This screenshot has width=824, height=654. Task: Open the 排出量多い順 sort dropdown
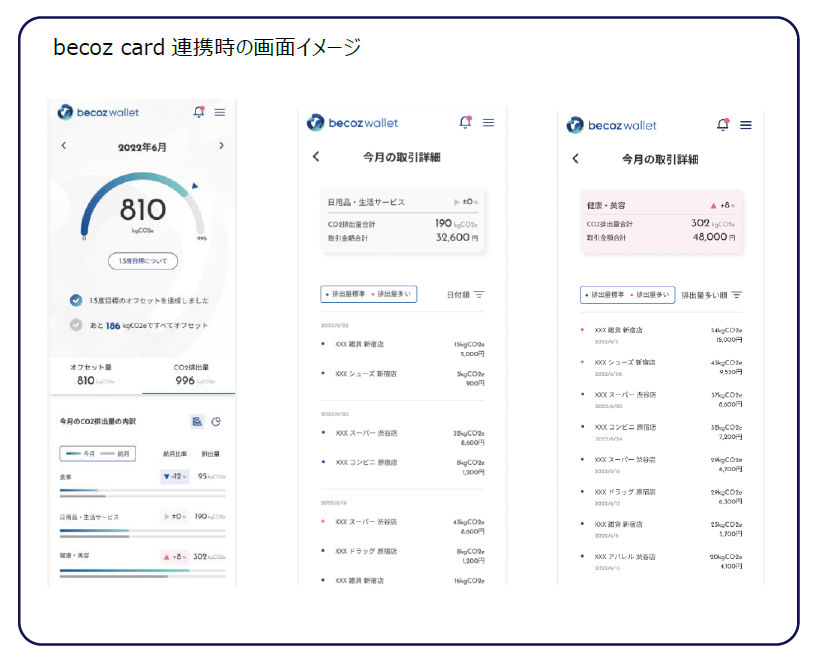click(x=711, y=295)
